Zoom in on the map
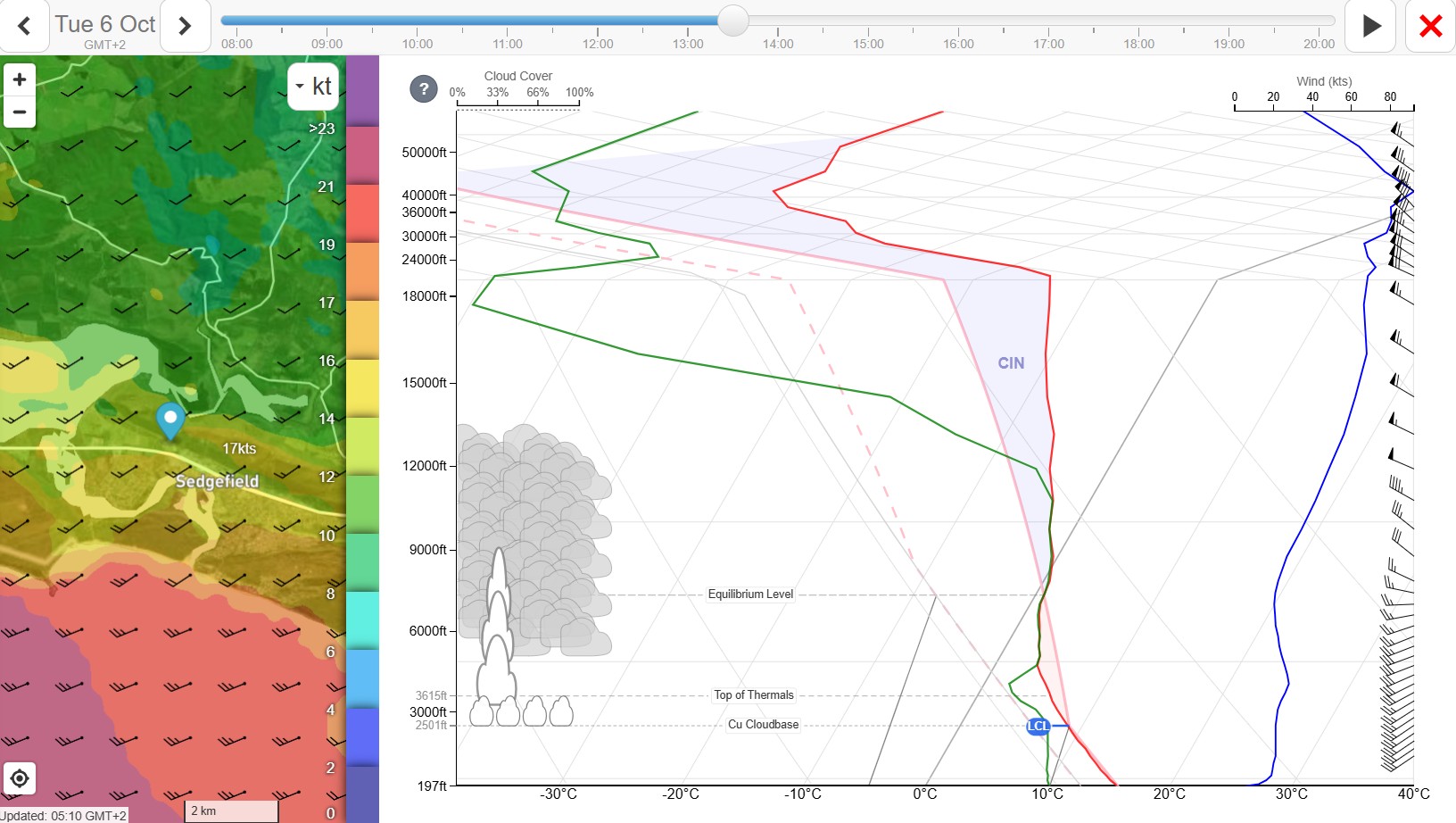The height and width of the screenshot is (823, 1456). (x=20, y=79)
